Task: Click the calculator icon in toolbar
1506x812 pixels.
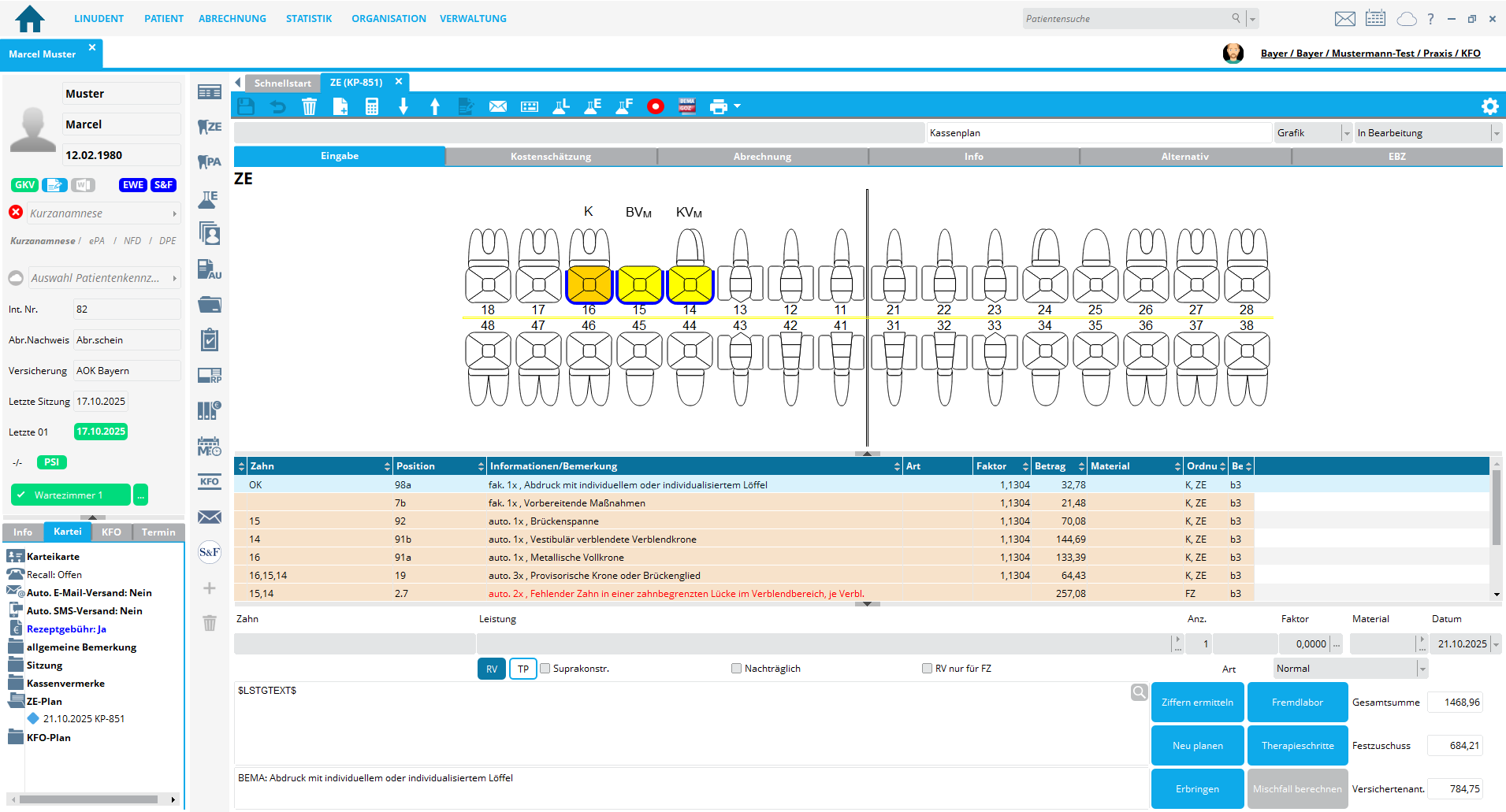Action: pyautogui.click(x=372, y=106)
